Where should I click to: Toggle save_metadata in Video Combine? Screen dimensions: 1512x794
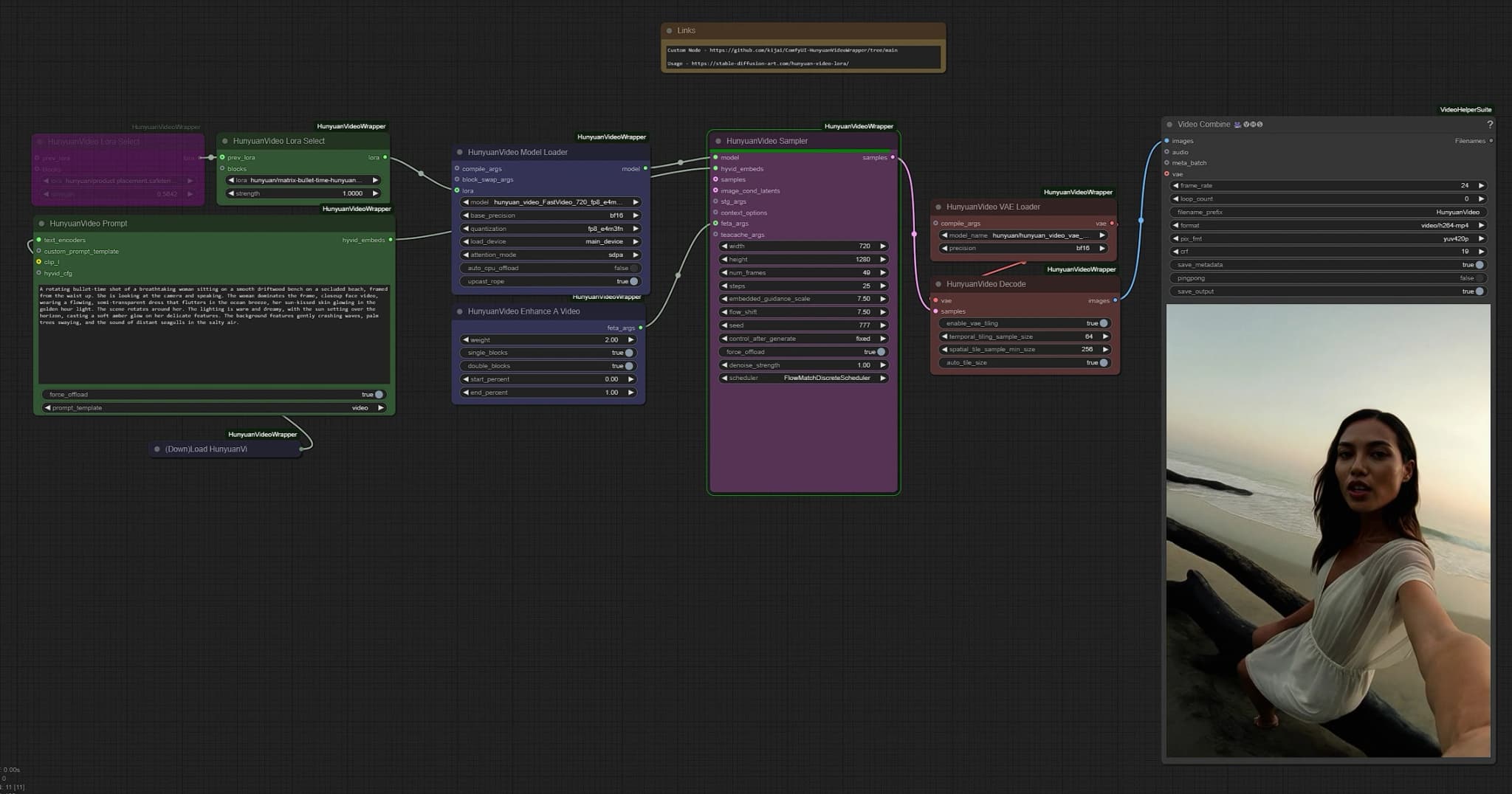tap(1328, 265)
